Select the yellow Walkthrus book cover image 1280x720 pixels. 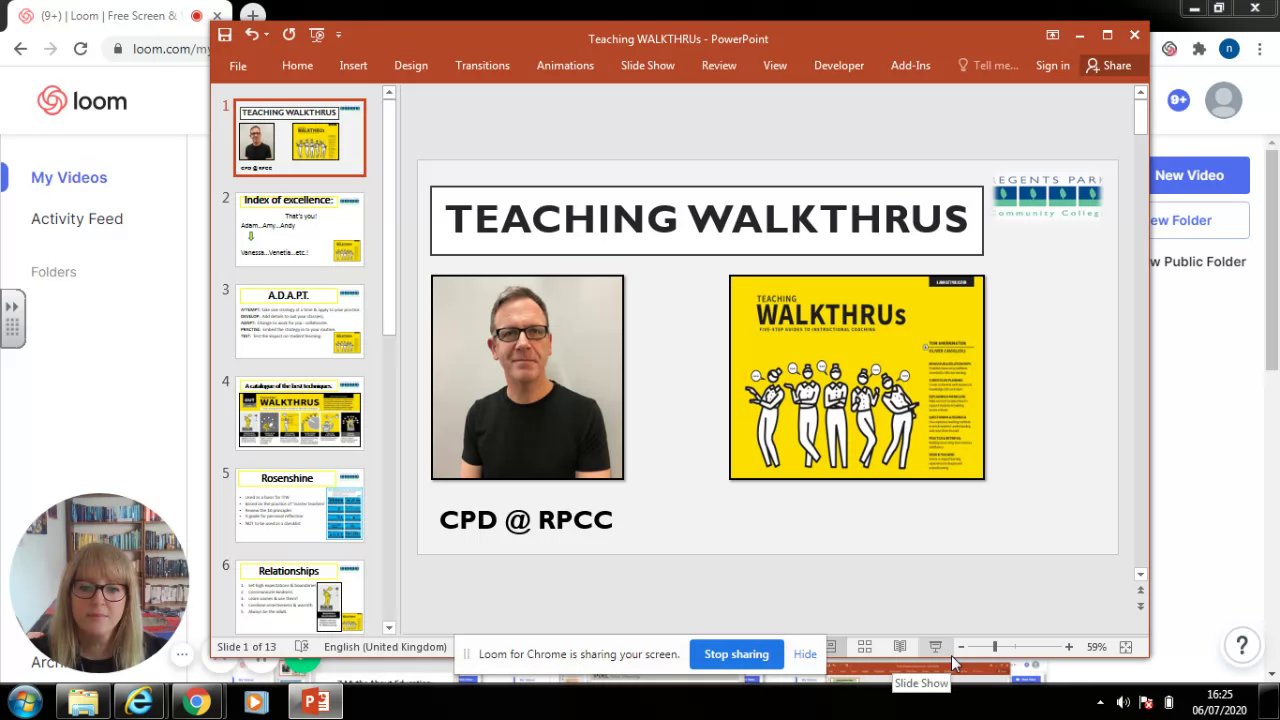857,377
